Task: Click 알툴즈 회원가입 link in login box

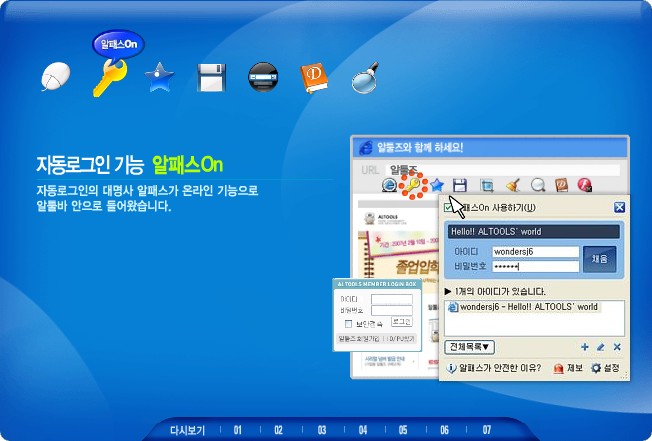Action: [x=358, y=339]
